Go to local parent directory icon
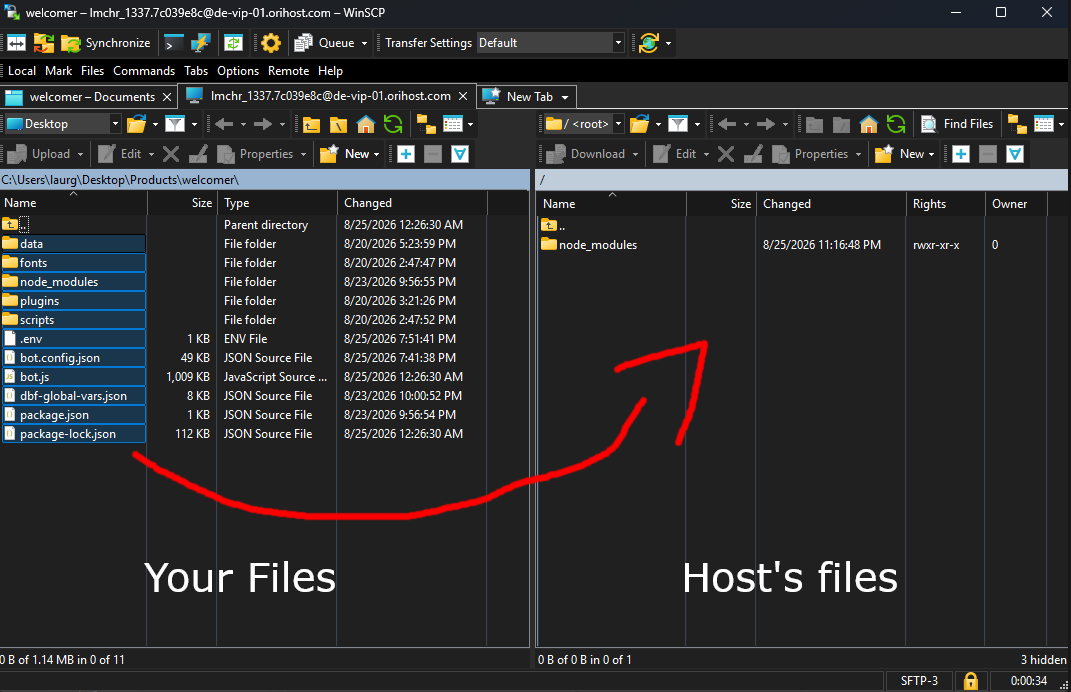 coord(311,124)
